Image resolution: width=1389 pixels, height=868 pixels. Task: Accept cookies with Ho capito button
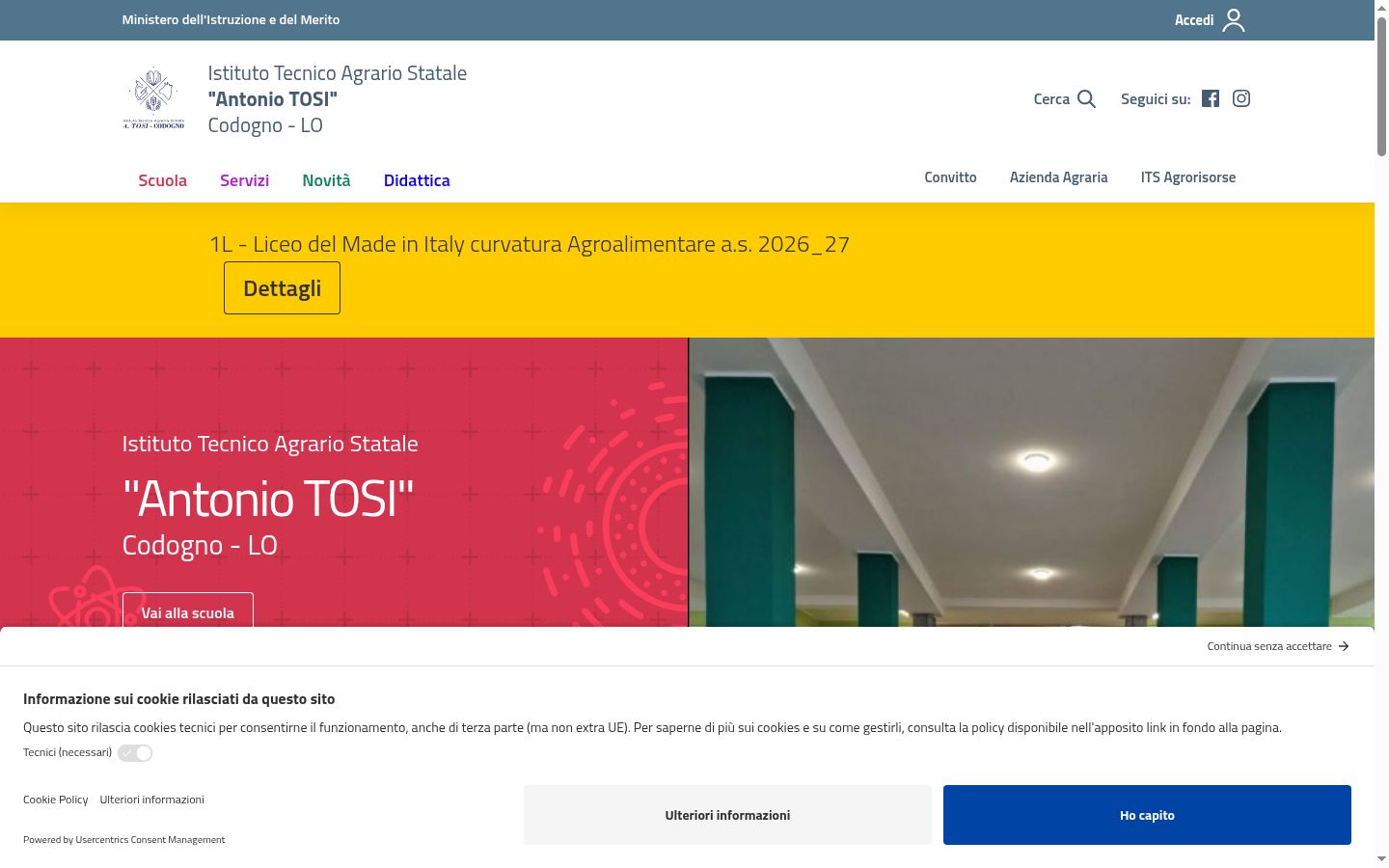coord(1147,815)
